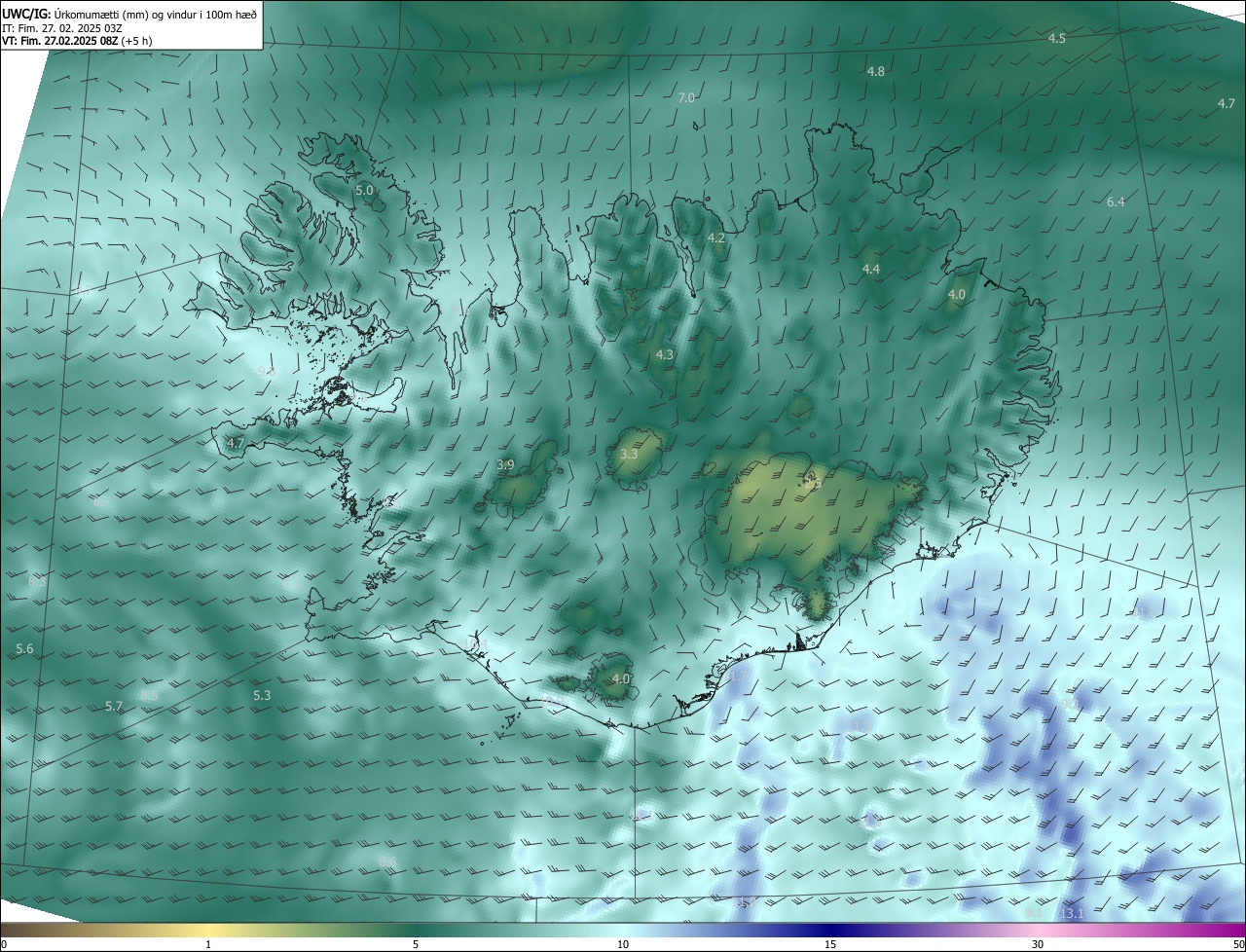Click the valid time line 'VT: Fim. 27.02.2025 08Z (+5 h)'
This screenshot has width=1246, height=952.
[x=77, y=41]
